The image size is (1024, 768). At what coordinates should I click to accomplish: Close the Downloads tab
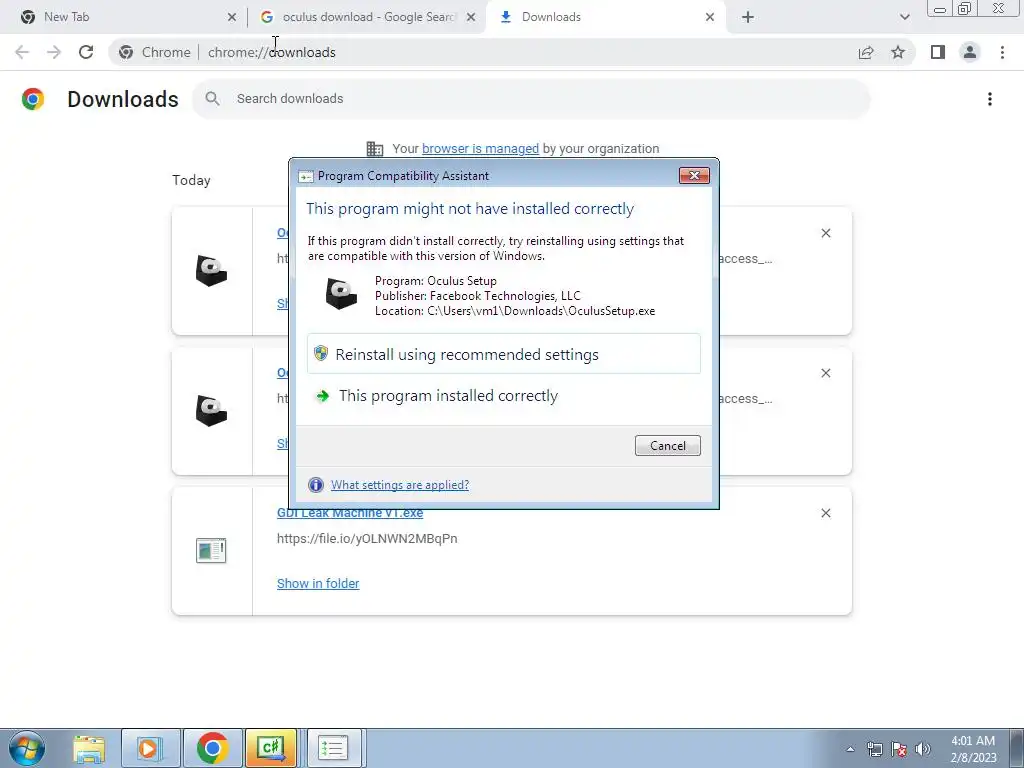coord(710,17)
